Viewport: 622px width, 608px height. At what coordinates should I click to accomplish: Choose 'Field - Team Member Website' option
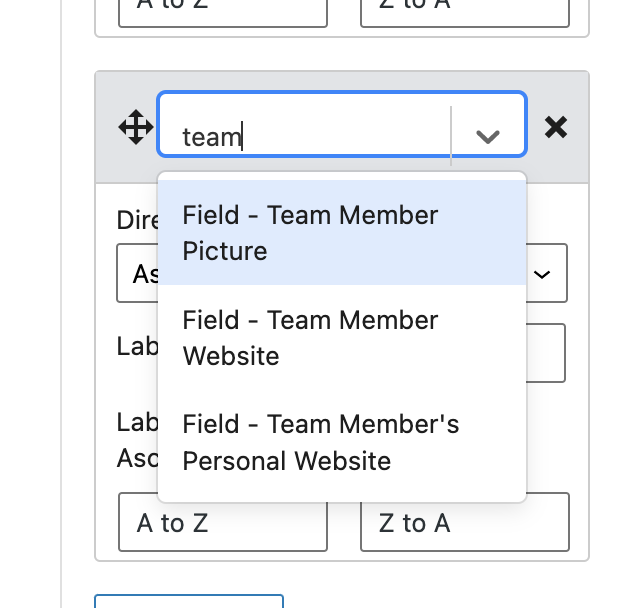(342, 338)
